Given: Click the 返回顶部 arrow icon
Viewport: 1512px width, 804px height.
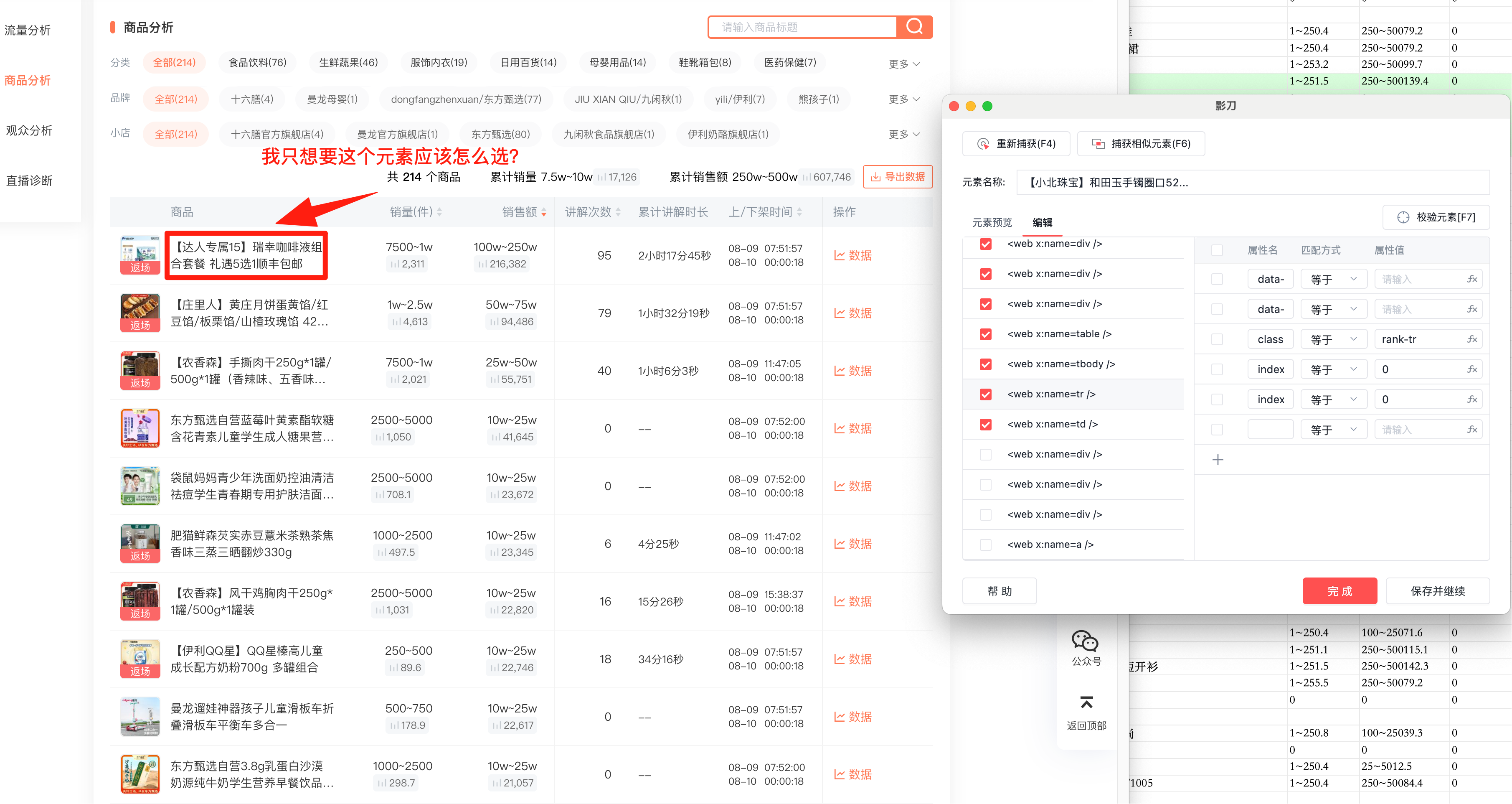Looking at the screenshot, I should click(1086, 702).
